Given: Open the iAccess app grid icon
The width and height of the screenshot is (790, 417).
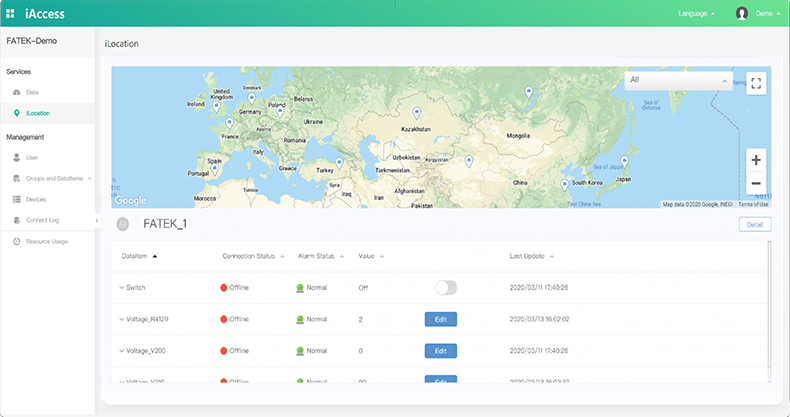Looking at the screenshot, I should 10,14.
